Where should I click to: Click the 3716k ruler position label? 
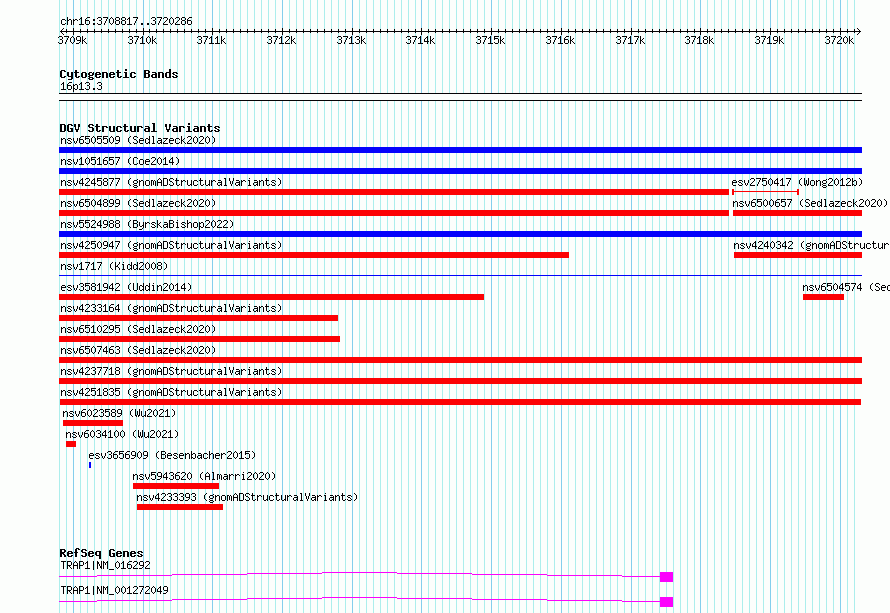560,40
